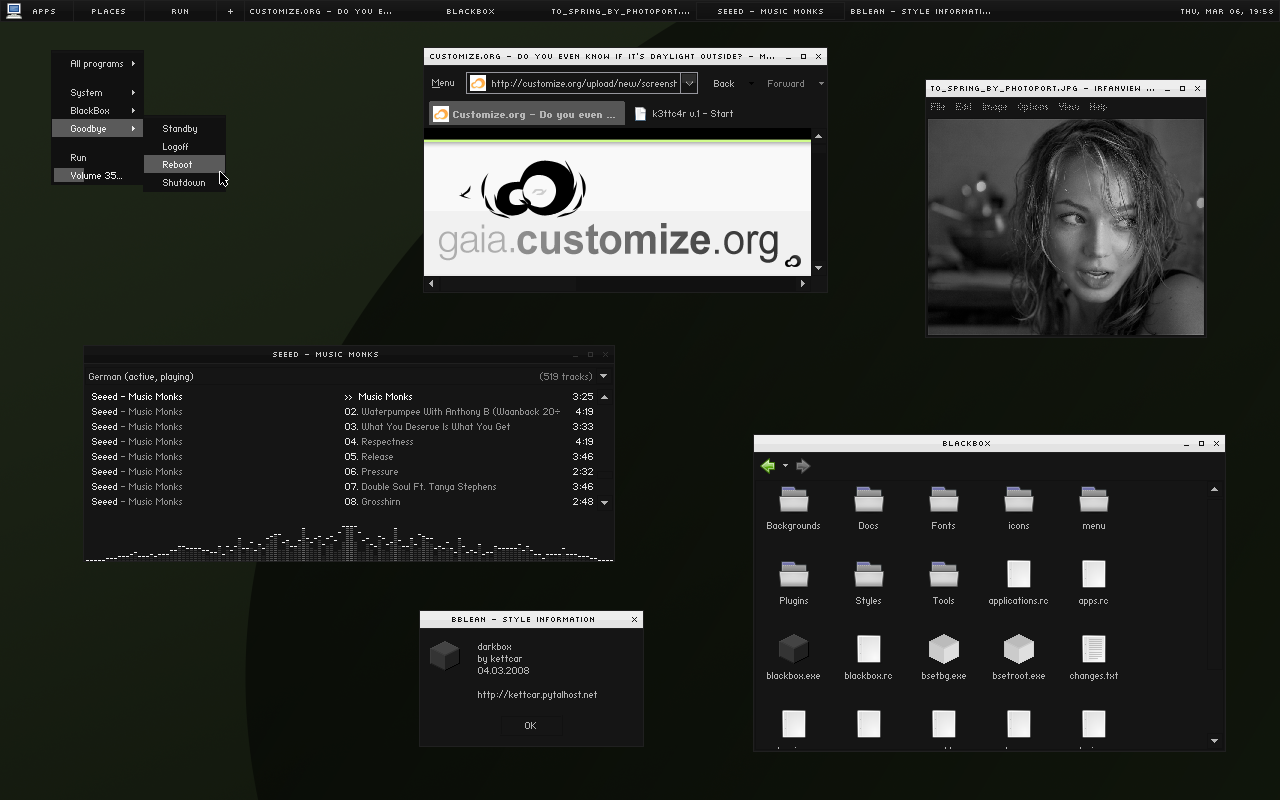
Task: Select the apps.rc file icon
Action: [1093, 574]
